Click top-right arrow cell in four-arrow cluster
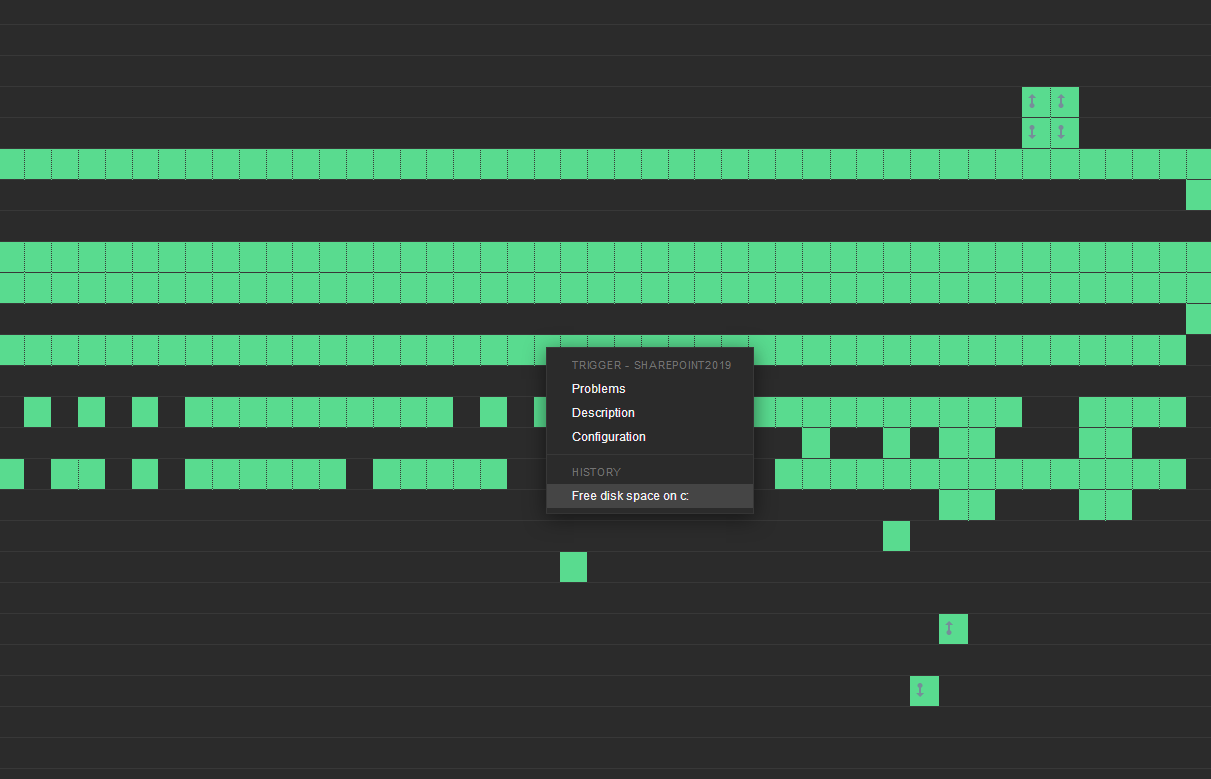 pyautogui.click(x=1065, y=102)
